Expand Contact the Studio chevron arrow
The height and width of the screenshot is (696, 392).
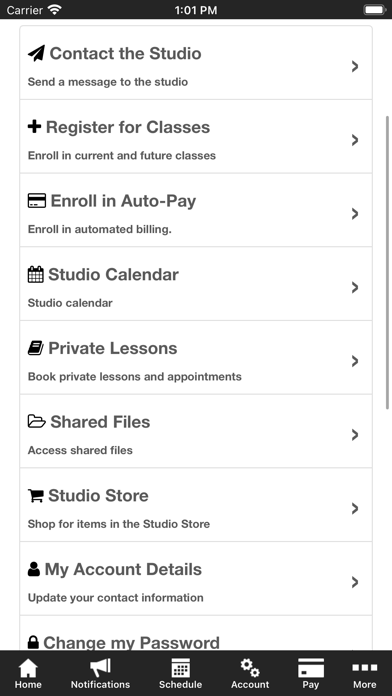[x=355, y=66]
